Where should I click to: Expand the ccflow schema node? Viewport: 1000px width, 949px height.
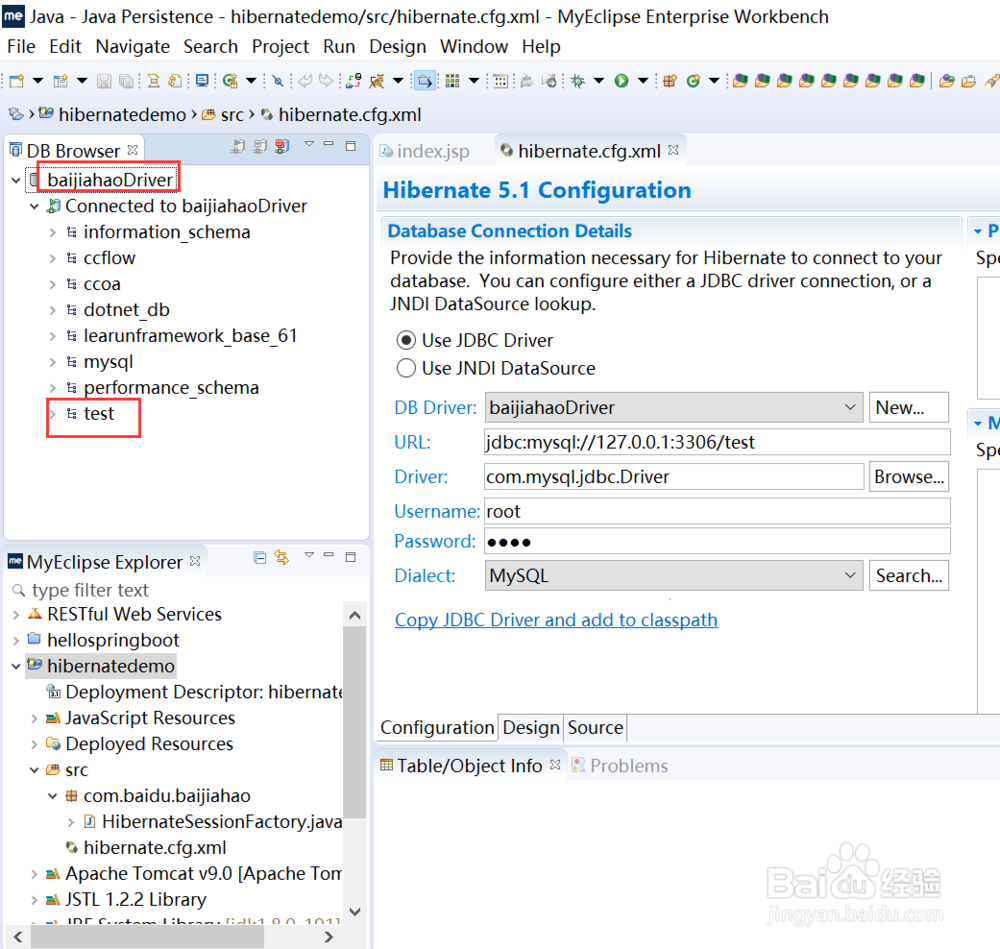click(x=53, y=258)
